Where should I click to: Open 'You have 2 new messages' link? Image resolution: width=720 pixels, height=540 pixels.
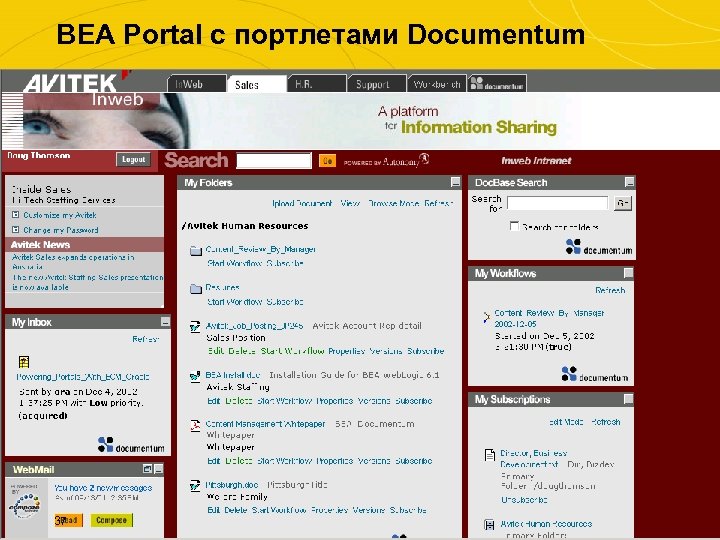(x=103, y=488)
